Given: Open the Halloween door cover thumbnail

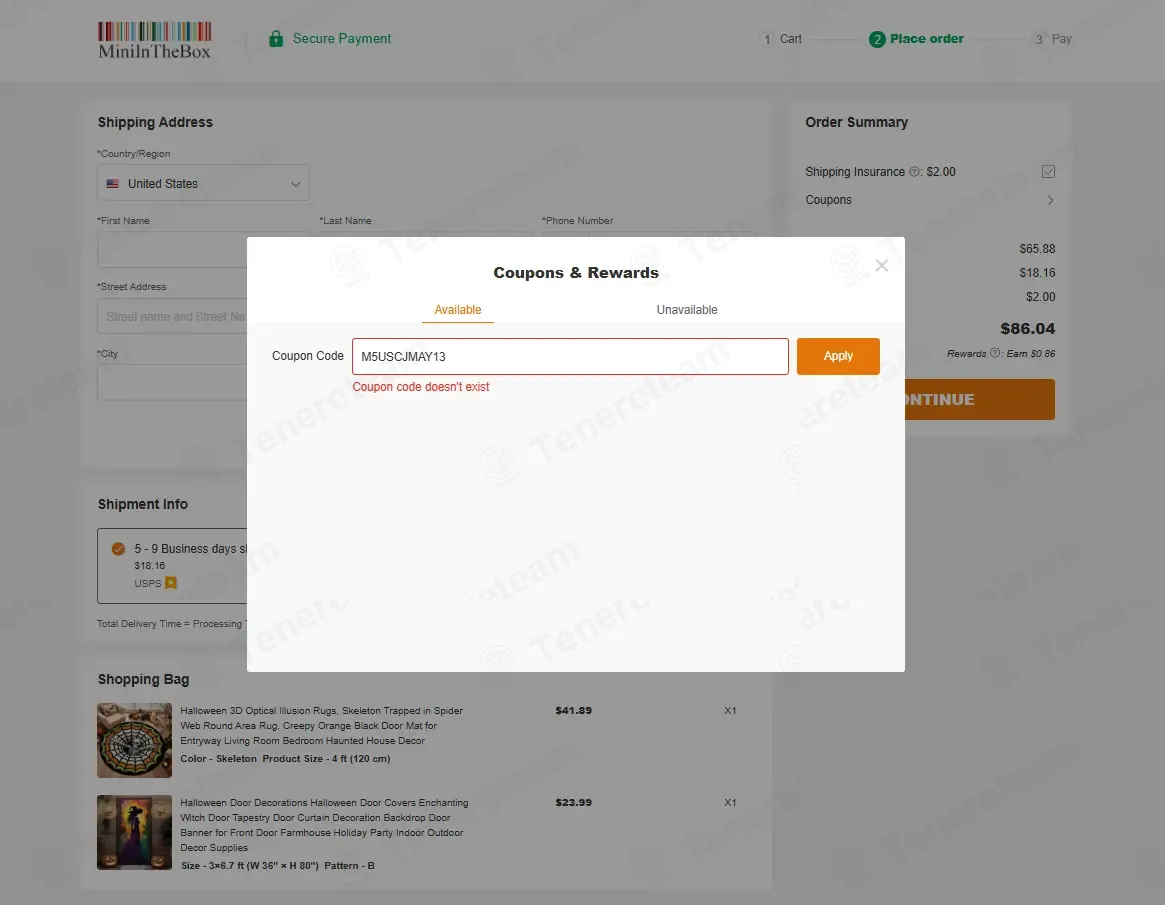Looking at the screenshot, I should point(134,832).
